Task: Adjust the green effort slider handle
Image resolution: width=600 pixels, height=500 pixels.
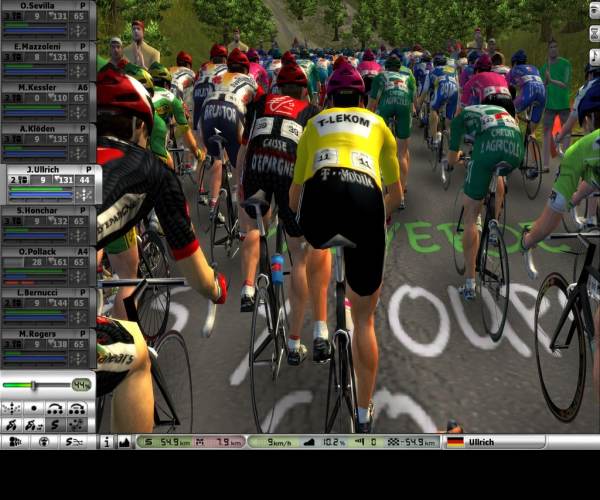Action: [x=34, y=385]
